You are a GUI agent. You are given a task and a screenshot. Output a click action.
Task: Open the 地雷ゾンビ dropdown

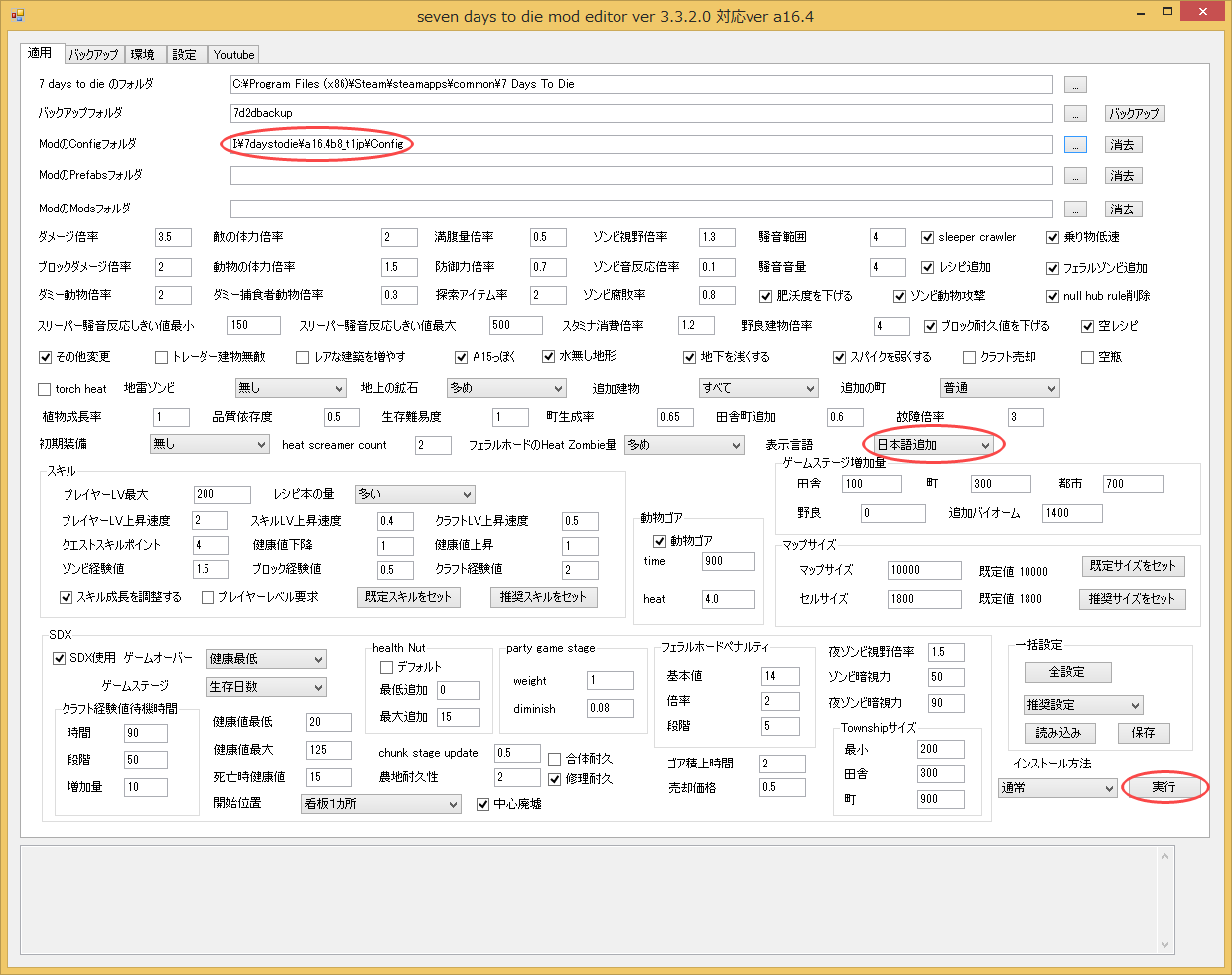291,388
